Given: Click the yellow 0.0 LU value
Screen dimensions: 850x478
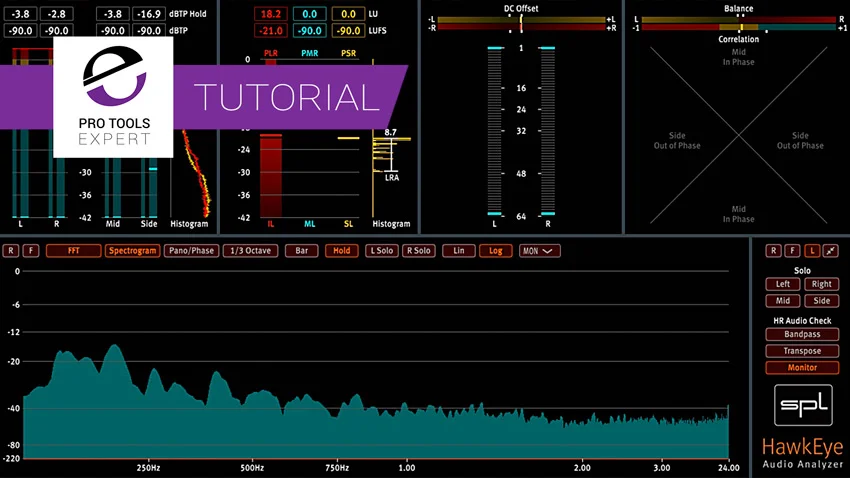Looking at the screenshot, I should [x=348, y=14].
